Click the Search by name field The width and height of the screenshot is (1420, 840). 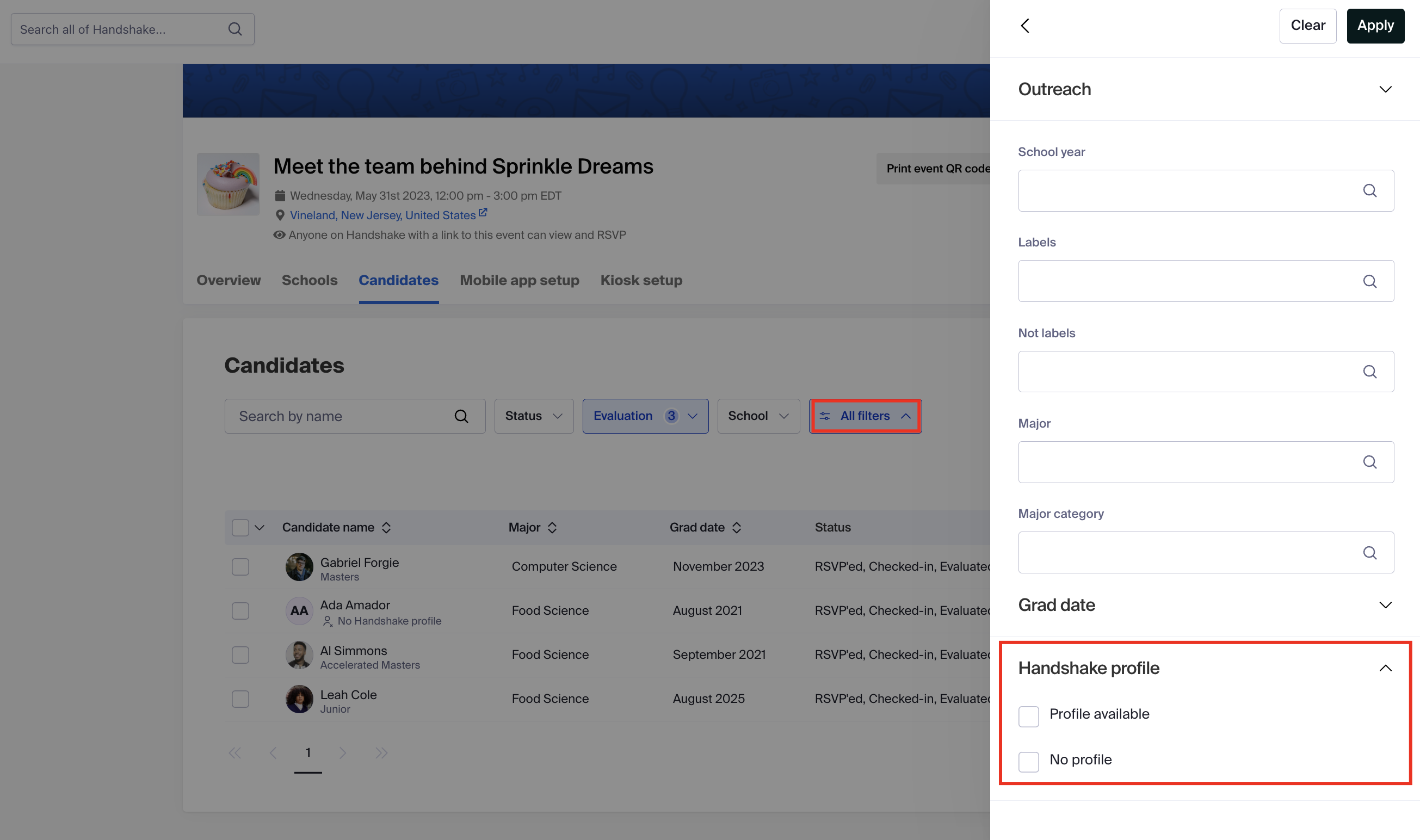355,416
